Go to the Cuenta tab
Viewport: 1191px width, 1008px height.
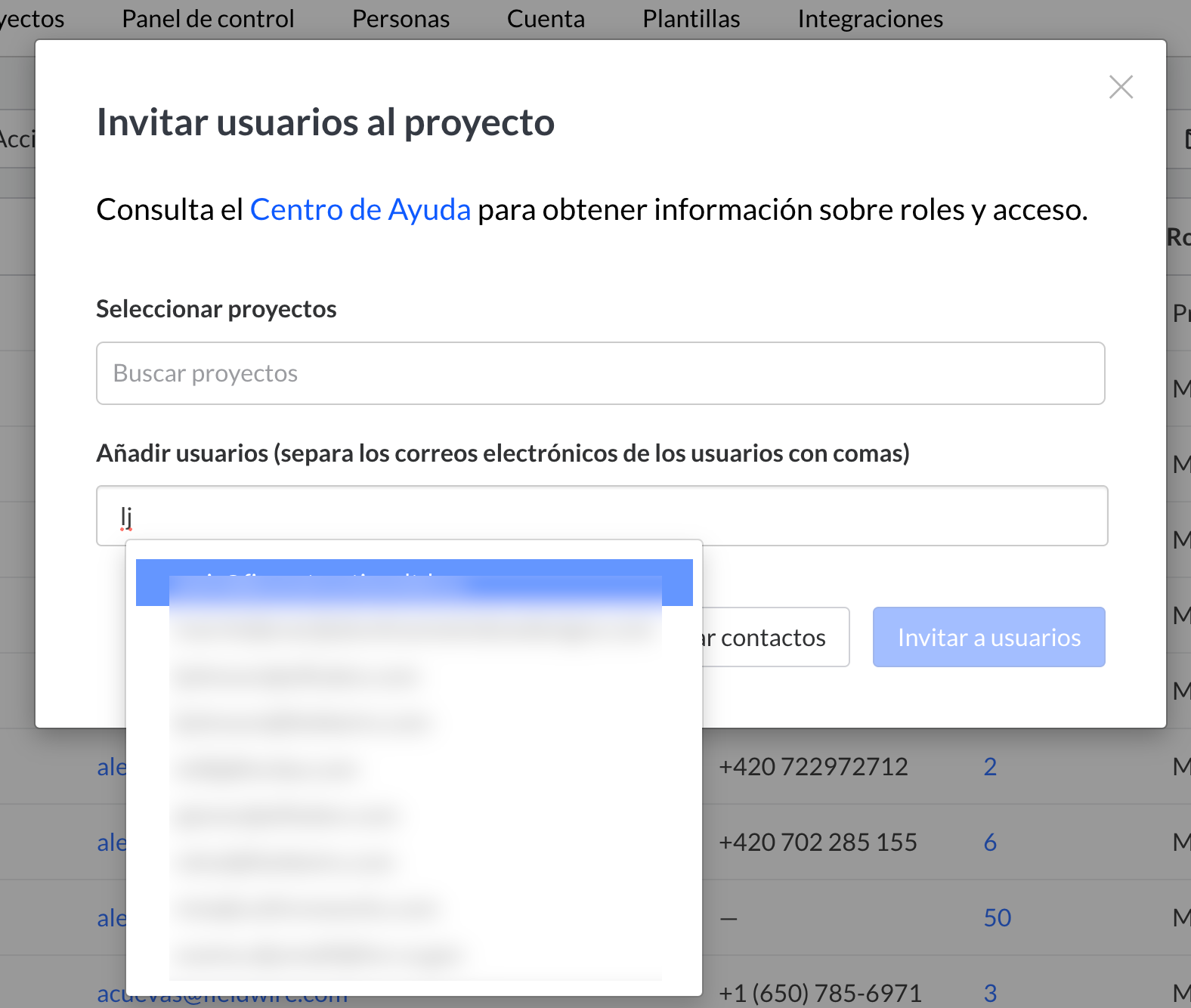coord(546,19)
